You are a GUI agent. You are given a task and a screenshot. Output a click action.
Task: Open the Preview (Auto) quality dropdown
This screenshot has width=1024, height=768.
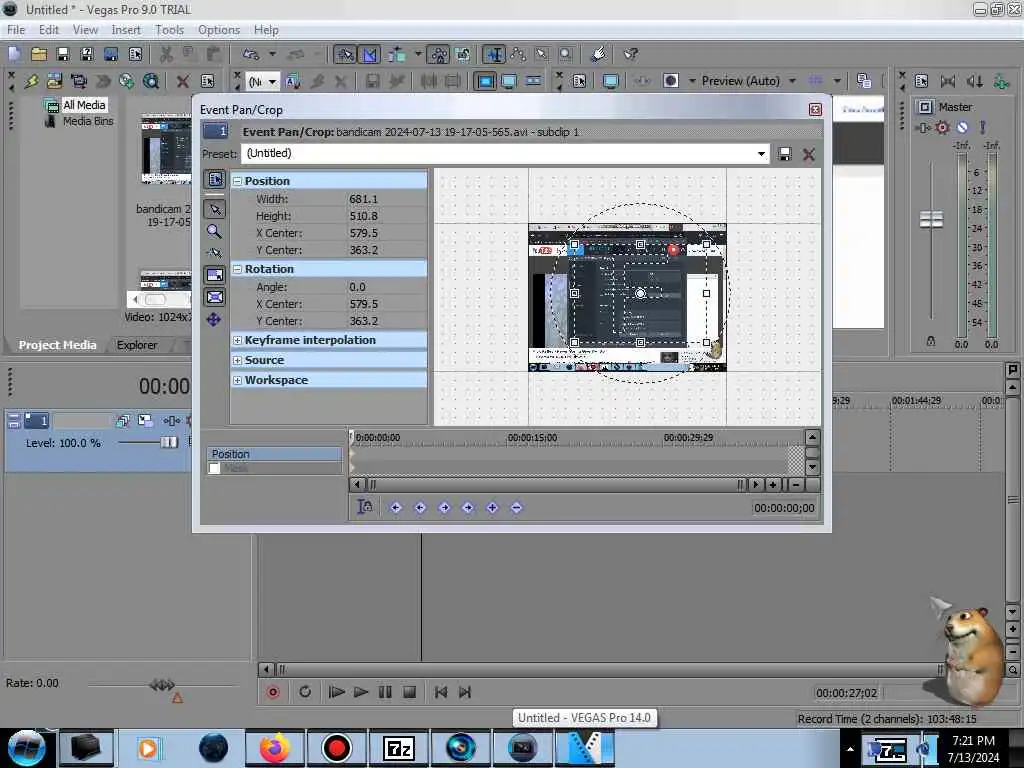point(792,81)
